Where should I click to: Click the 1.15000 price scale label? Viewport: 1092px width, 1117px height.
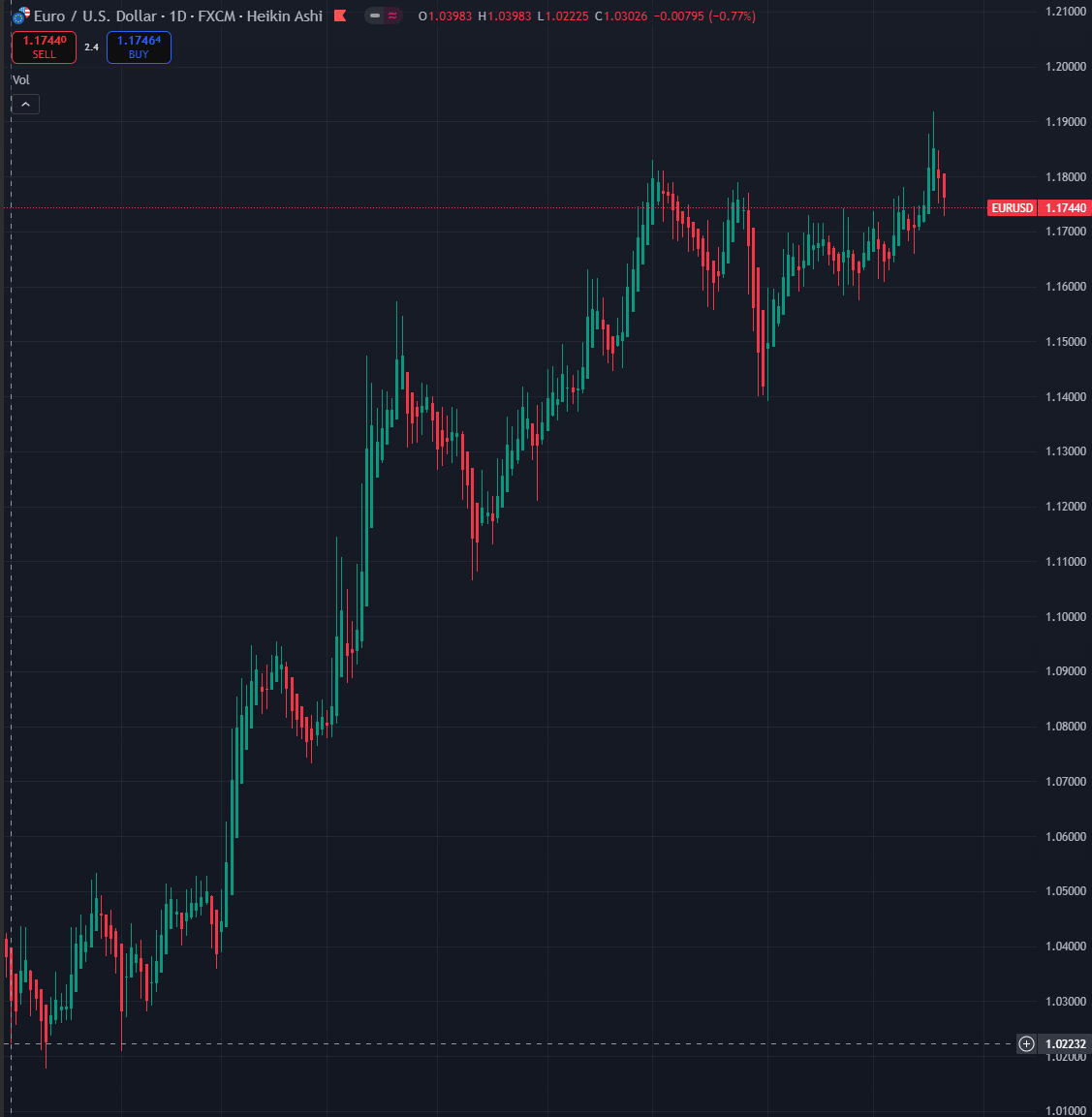[1066, 342]
